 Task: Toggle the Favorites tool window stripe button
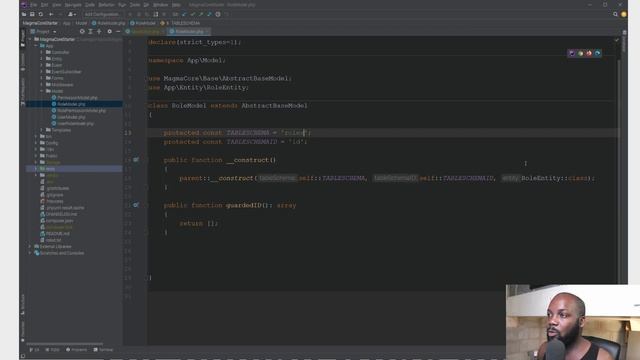pos(22,331)
